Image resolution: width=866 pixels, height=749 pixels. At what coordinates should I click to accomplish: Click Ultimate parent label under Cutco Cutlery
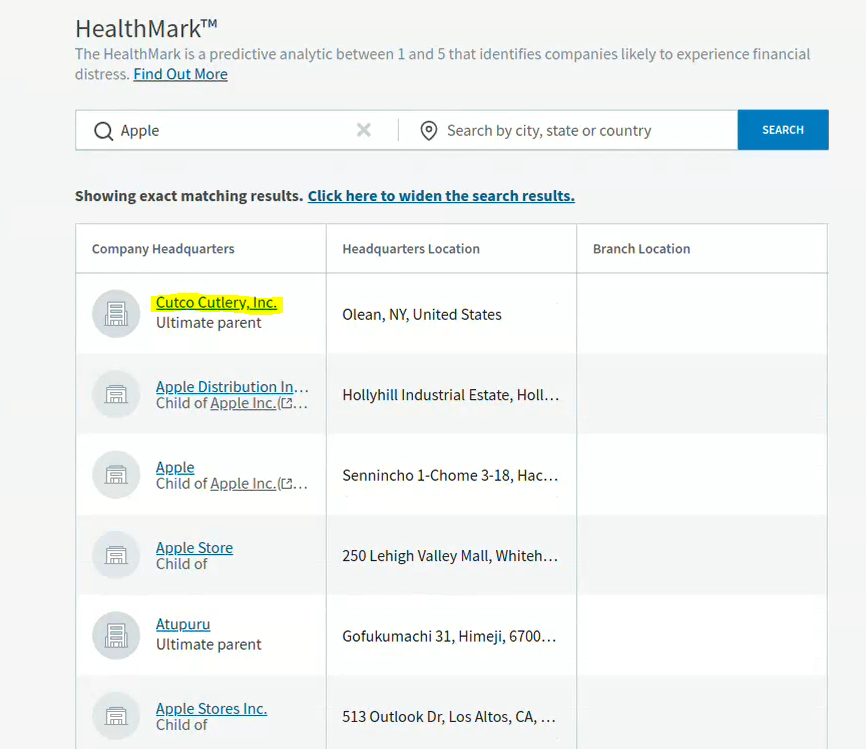[x=209, y=323]
